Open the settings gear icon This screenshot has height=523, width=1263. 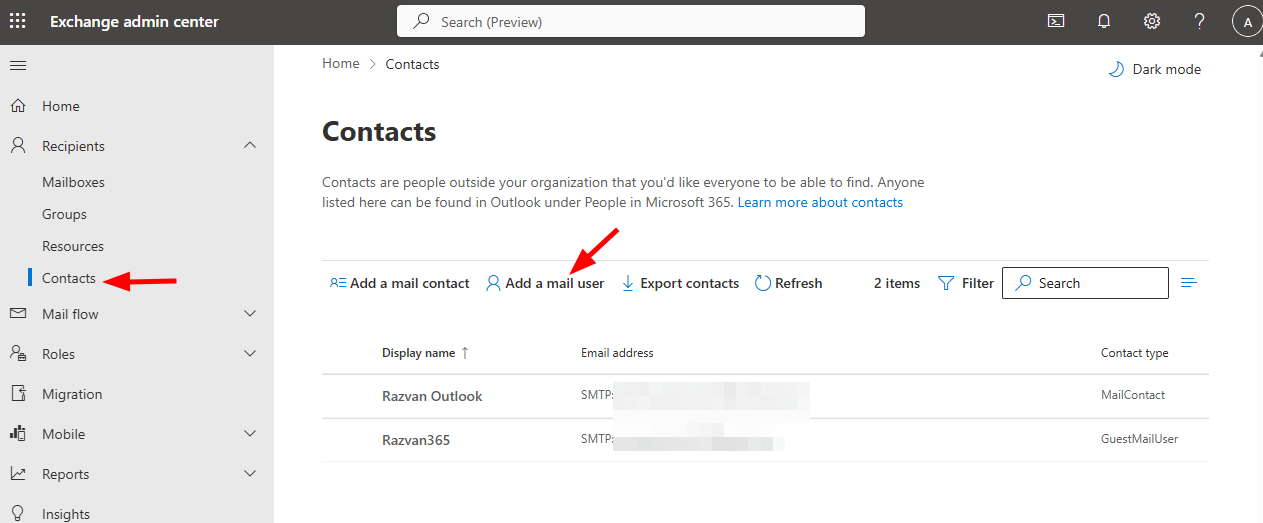[x=1152, y=21]
